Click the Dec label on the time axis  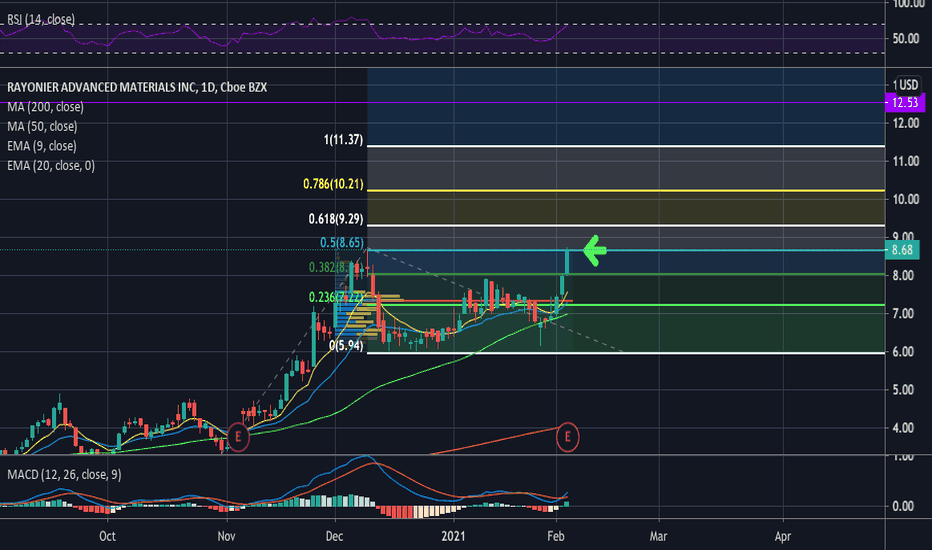click(334, 536)
